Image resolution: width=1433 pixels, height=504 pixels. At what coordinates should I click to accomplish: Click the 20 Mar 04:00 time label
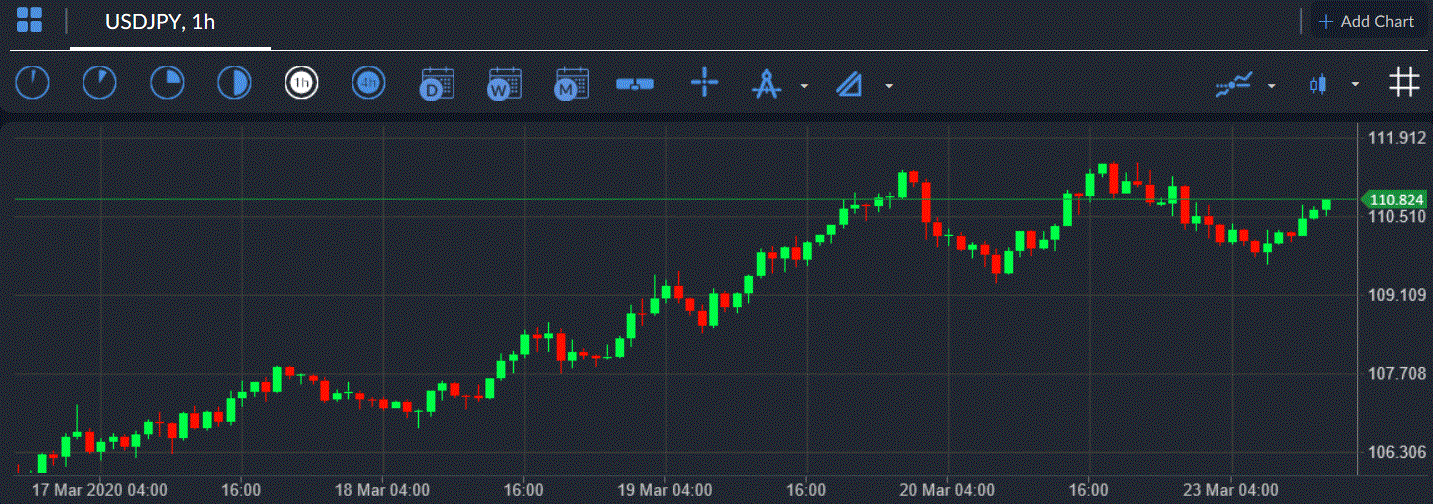[x=947, y=490]
